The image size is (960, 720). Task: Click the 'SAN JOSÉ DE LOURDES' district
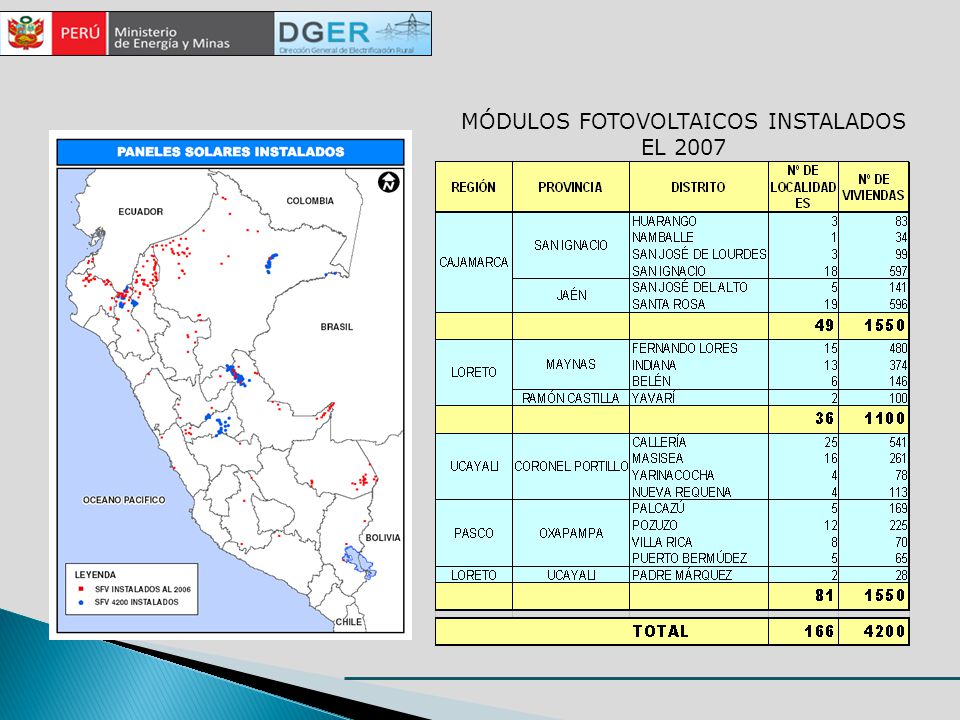point(699,254)
